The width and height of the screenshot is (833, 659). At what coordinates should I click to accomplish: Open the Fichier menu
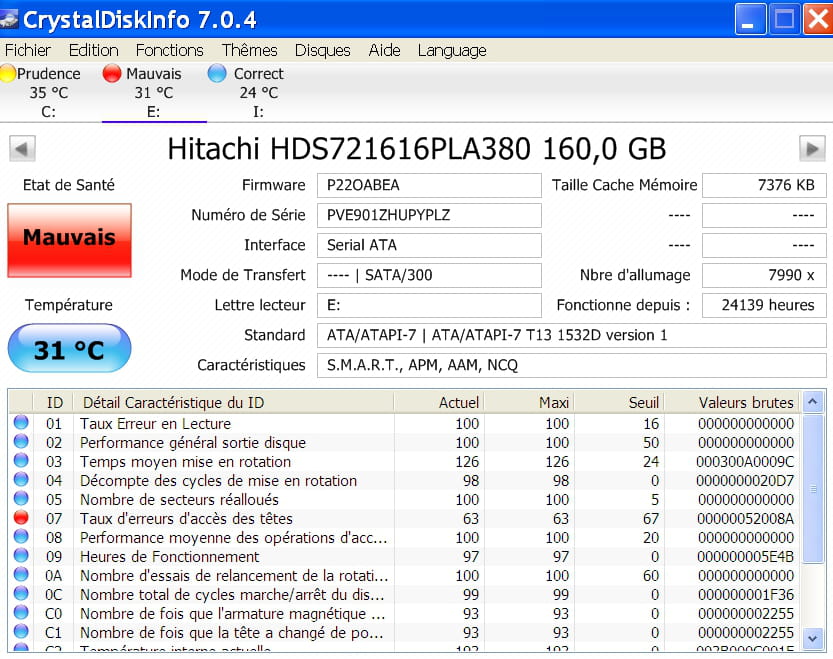coord(28,50)
